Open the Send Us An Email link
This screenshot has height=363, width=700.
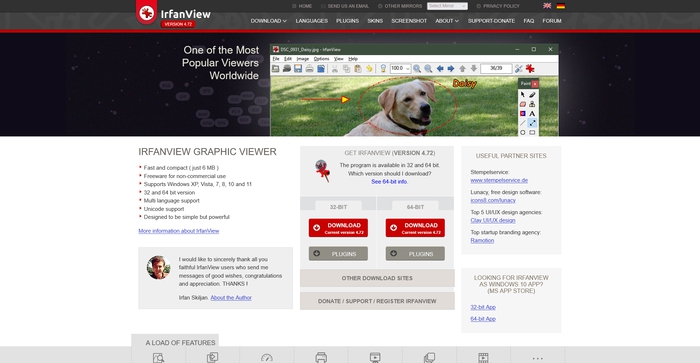click(x=345, y=6)
